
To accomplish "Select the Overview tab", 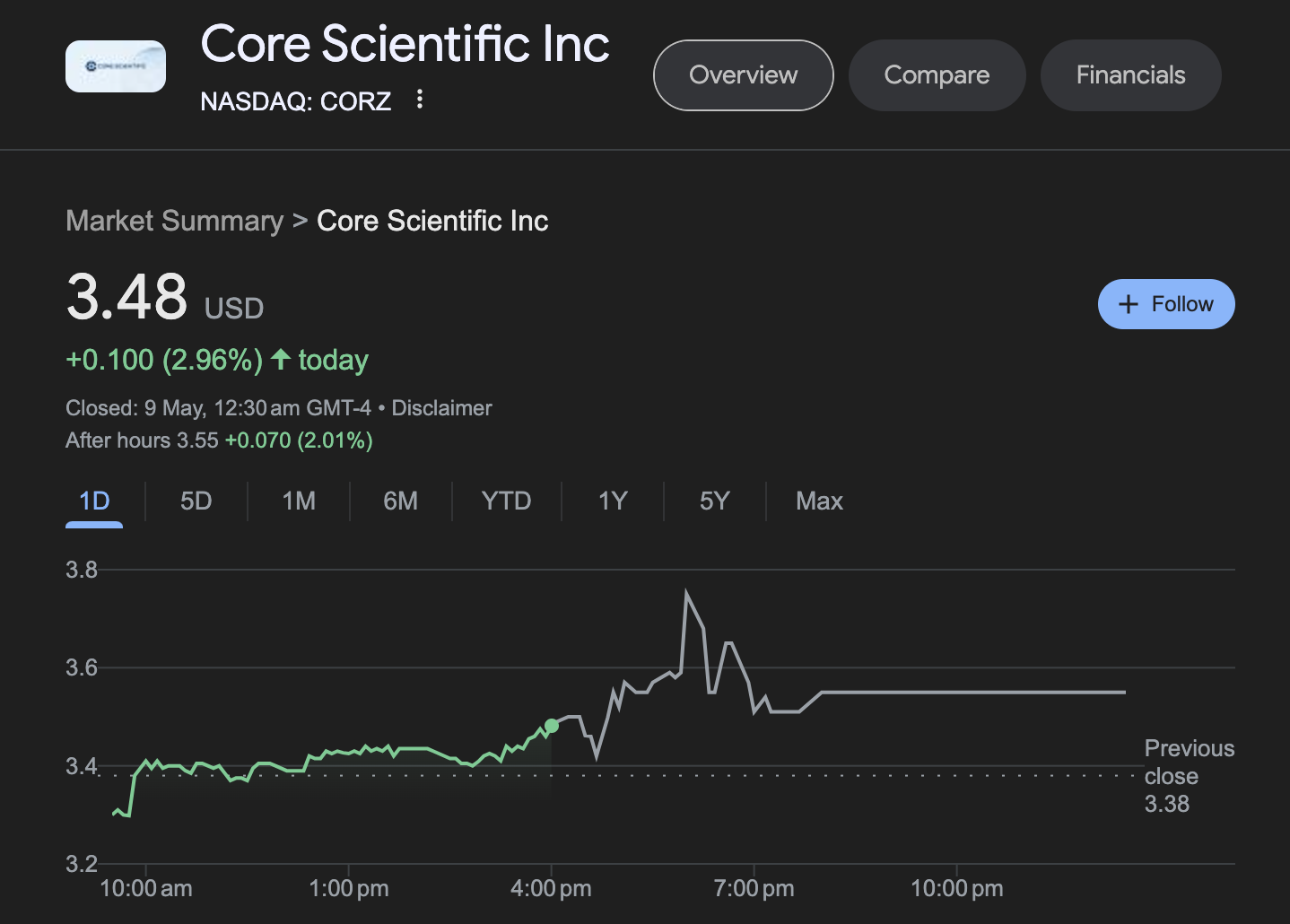I will tap(743, 75).
